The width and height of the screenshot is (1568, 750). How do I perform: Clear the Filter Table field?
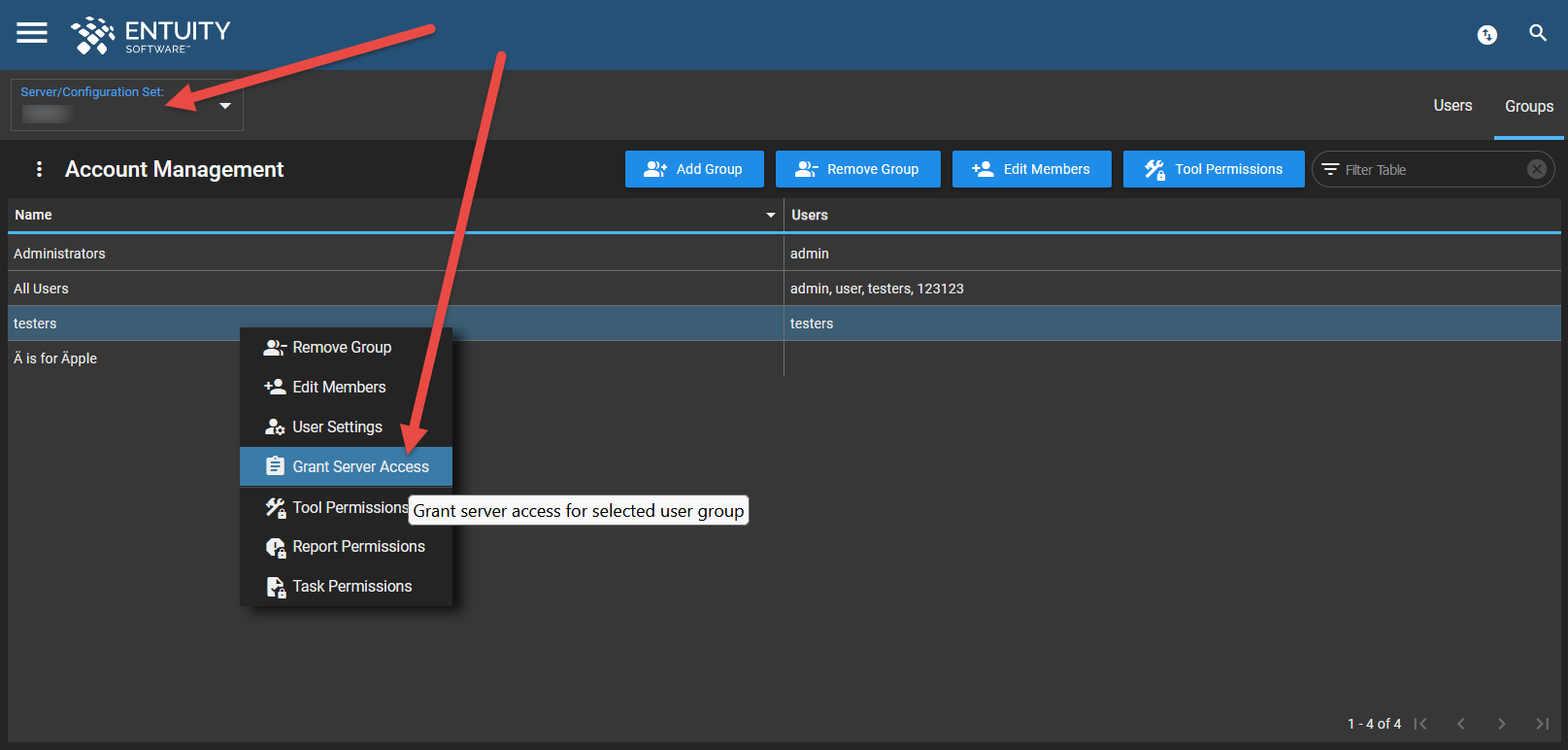[1536, 169]
